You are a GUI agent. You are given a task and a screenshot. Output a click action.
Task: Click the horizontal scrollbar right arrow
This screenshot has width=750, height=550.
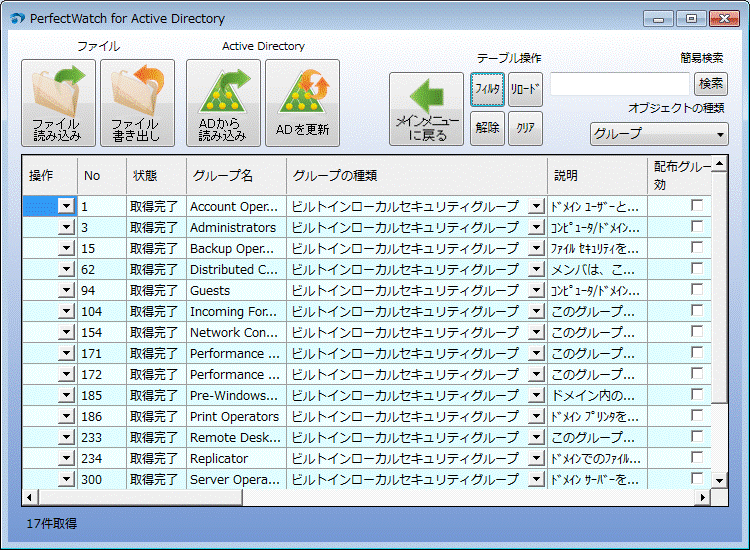tap(703, 497)
